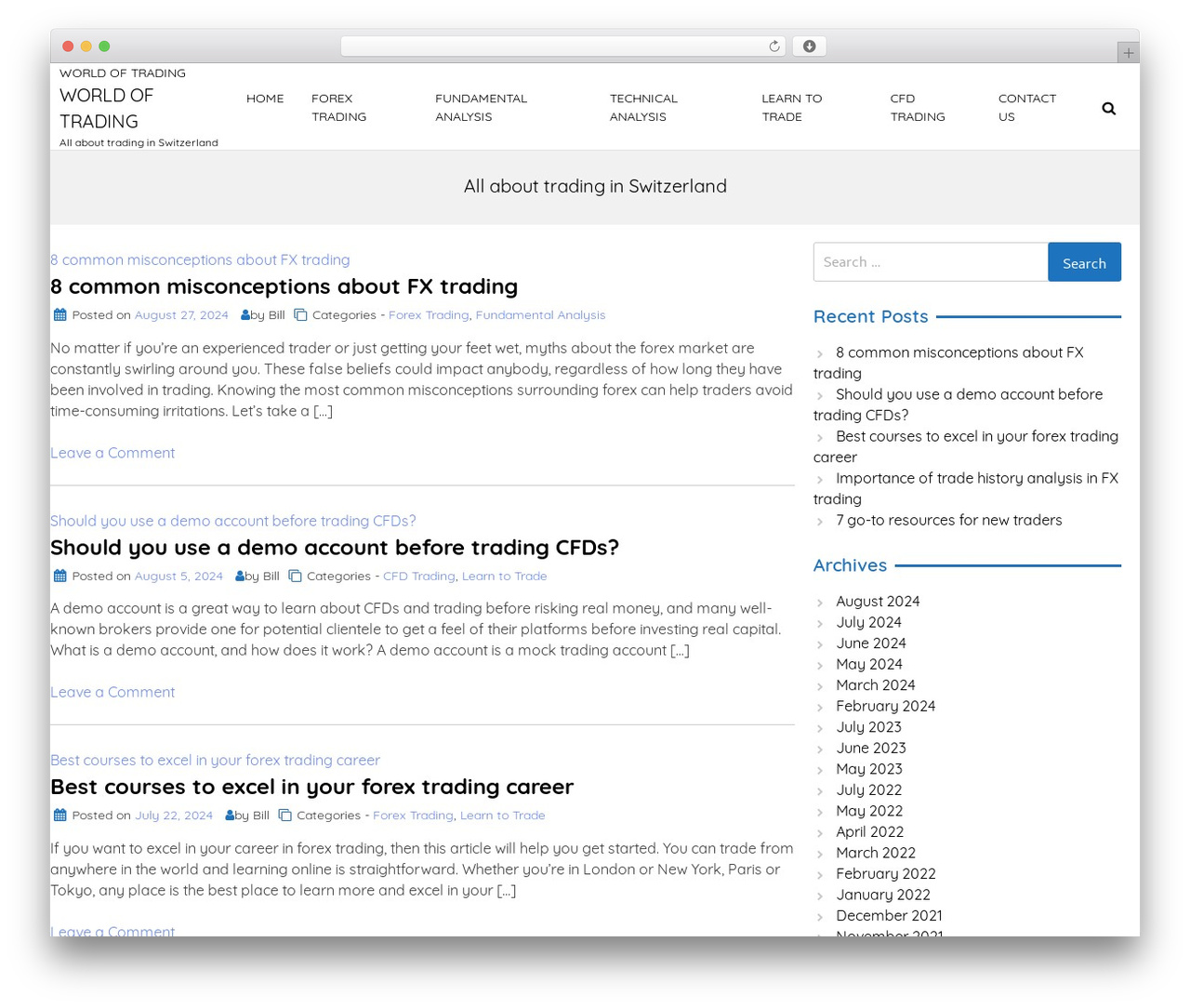Image resolution: width=1190 pixels, height=1008 pixels.
Task: Click the browser address bar
Action: [563, 46]
